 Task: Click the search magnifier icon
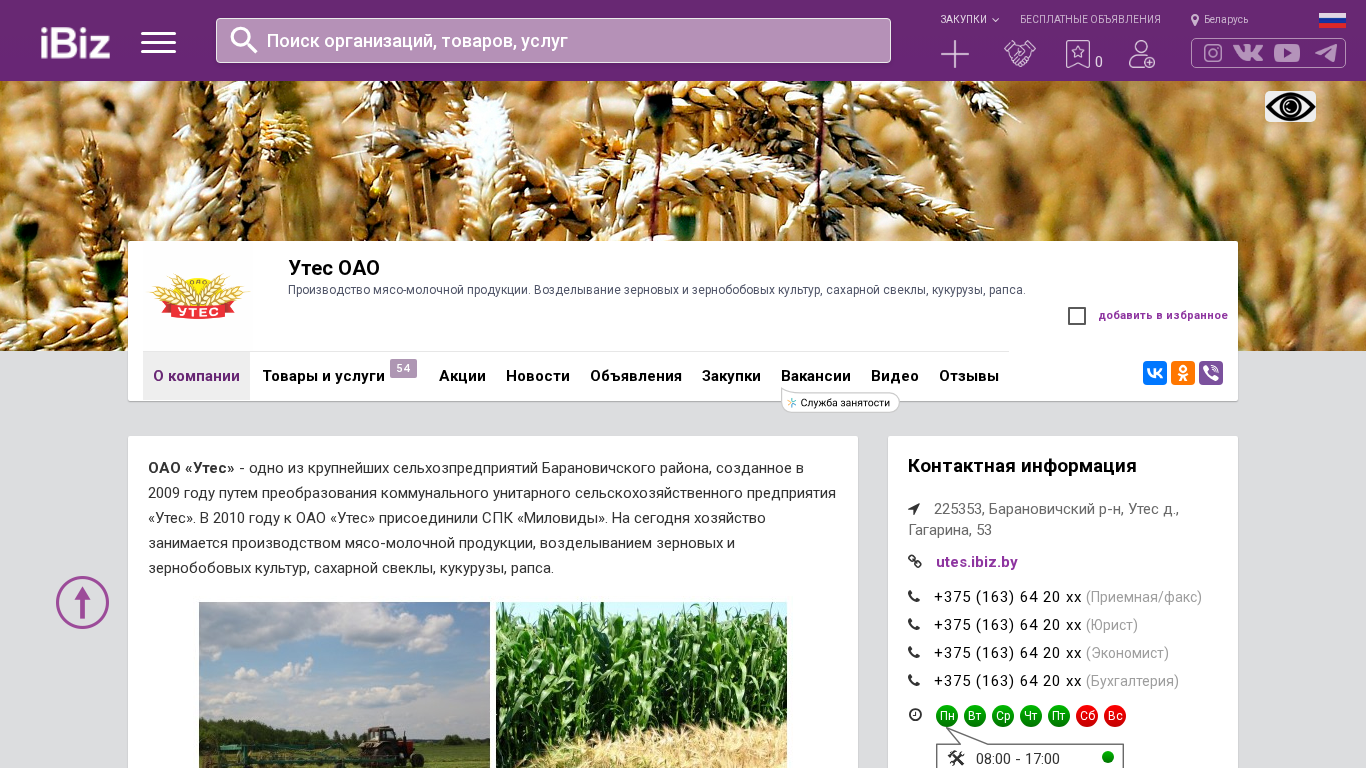click(244, 40)
